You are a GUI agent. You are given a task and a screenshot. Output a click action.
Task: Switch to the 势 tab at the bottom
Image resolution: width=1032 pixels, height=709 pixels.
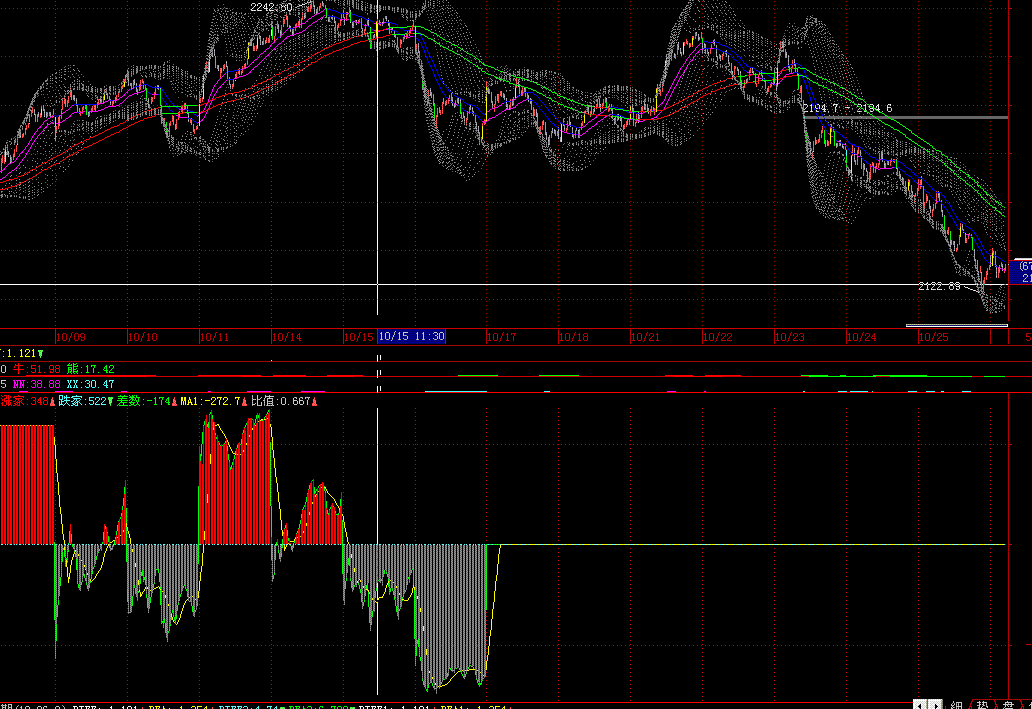983,705
